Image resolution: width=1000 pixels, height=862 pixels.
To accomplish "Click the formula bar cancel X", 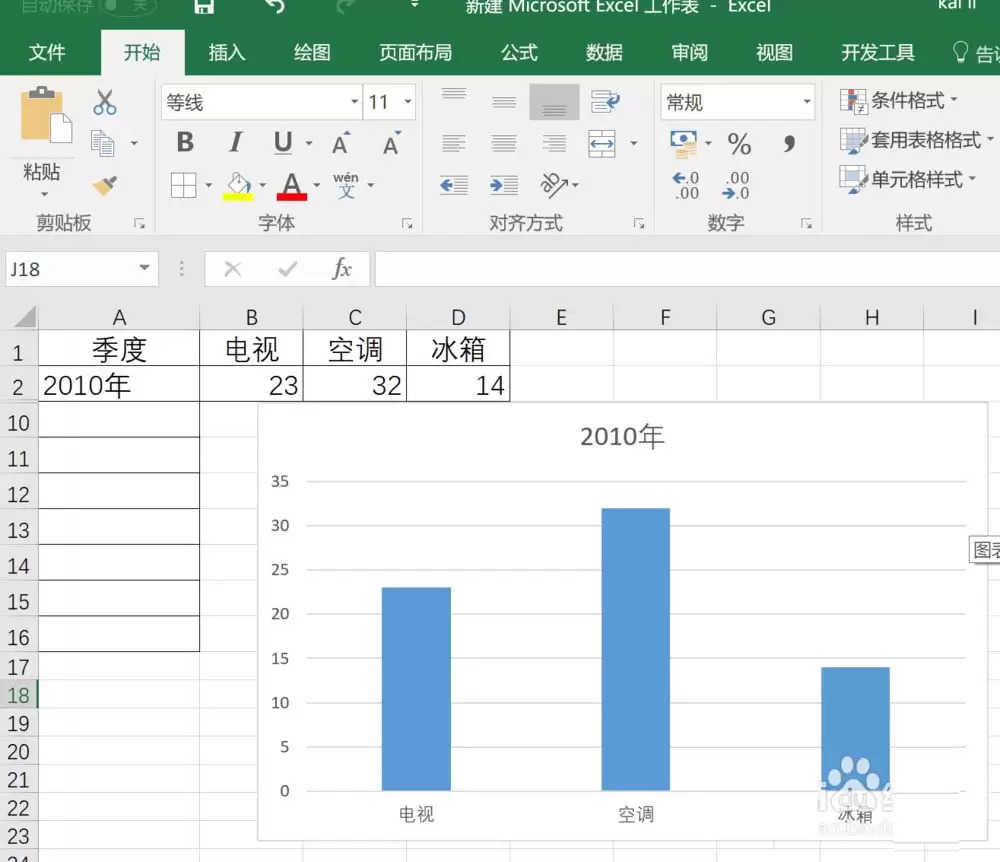I will [233, 269].
